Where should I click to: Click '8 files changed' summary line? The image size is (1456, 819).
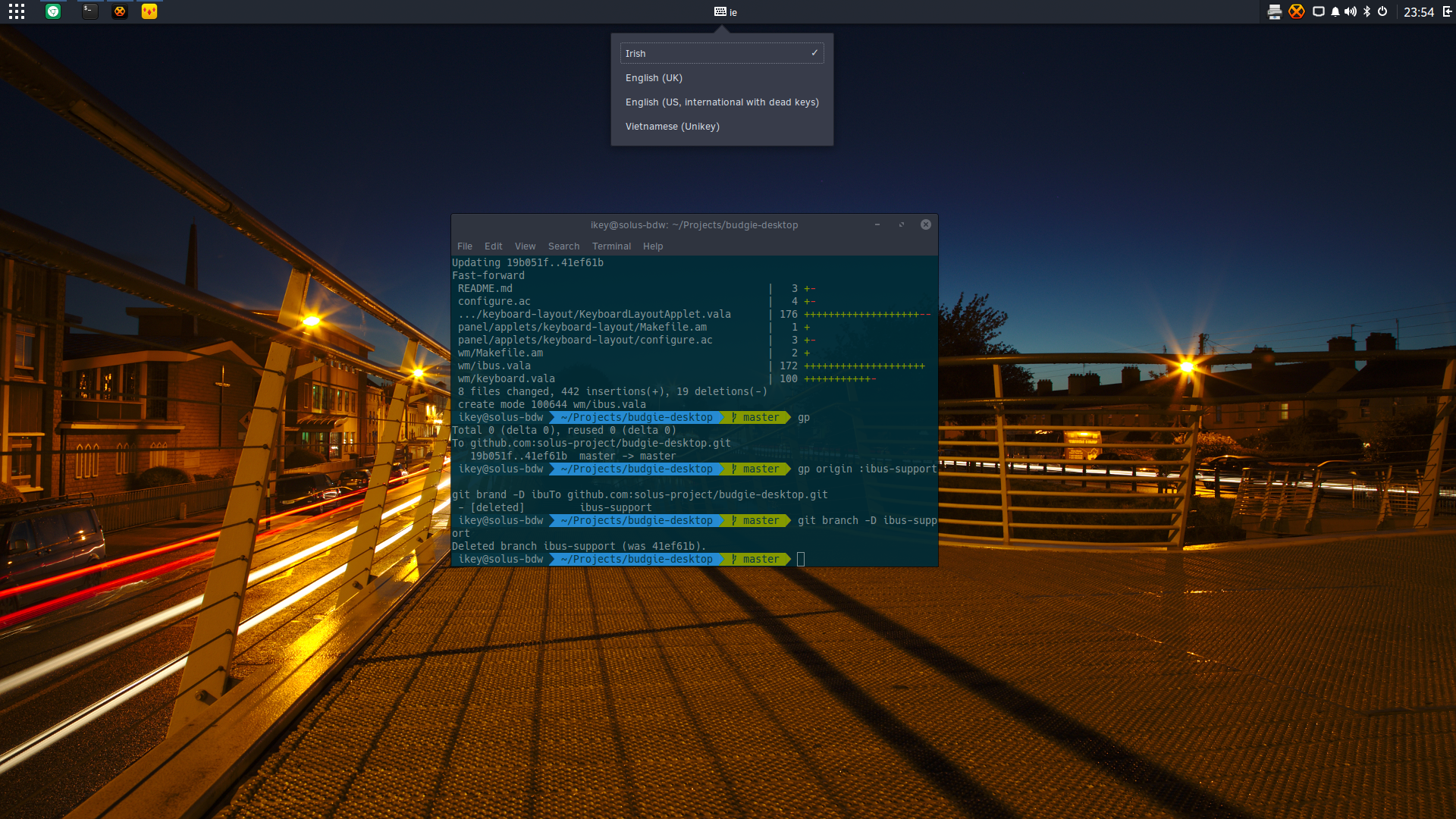(x=613, y=392)
